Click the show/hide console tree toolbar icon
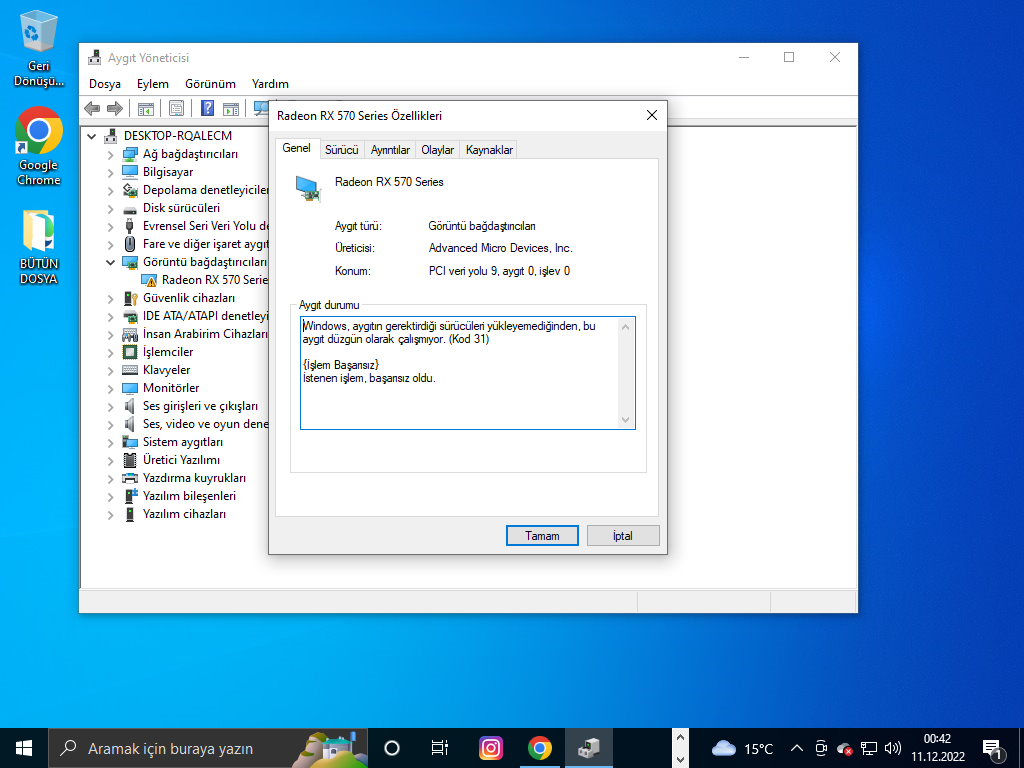 coord(145,108)
